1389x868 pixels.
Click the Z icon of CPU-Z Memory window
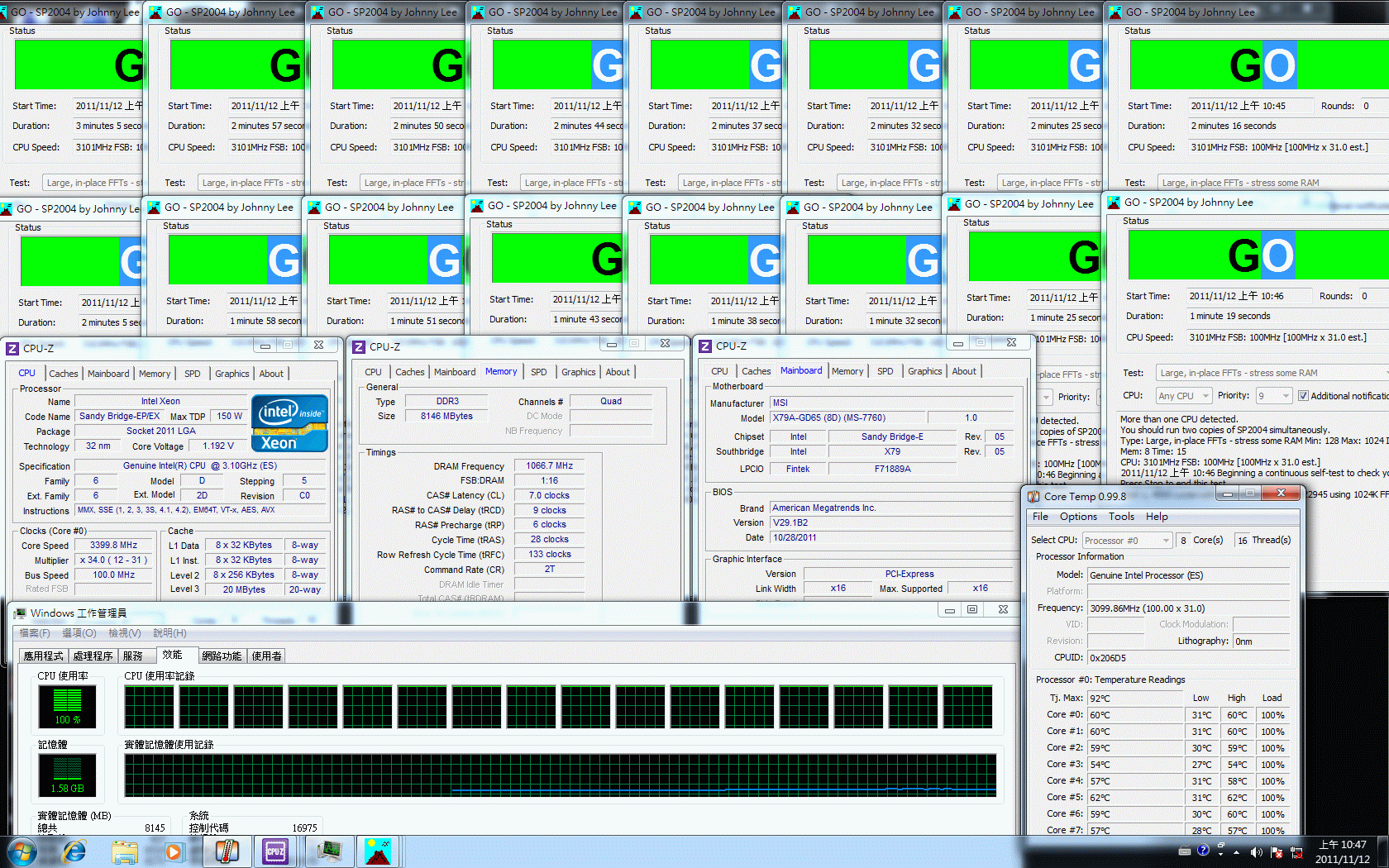[x=359, y=346]
